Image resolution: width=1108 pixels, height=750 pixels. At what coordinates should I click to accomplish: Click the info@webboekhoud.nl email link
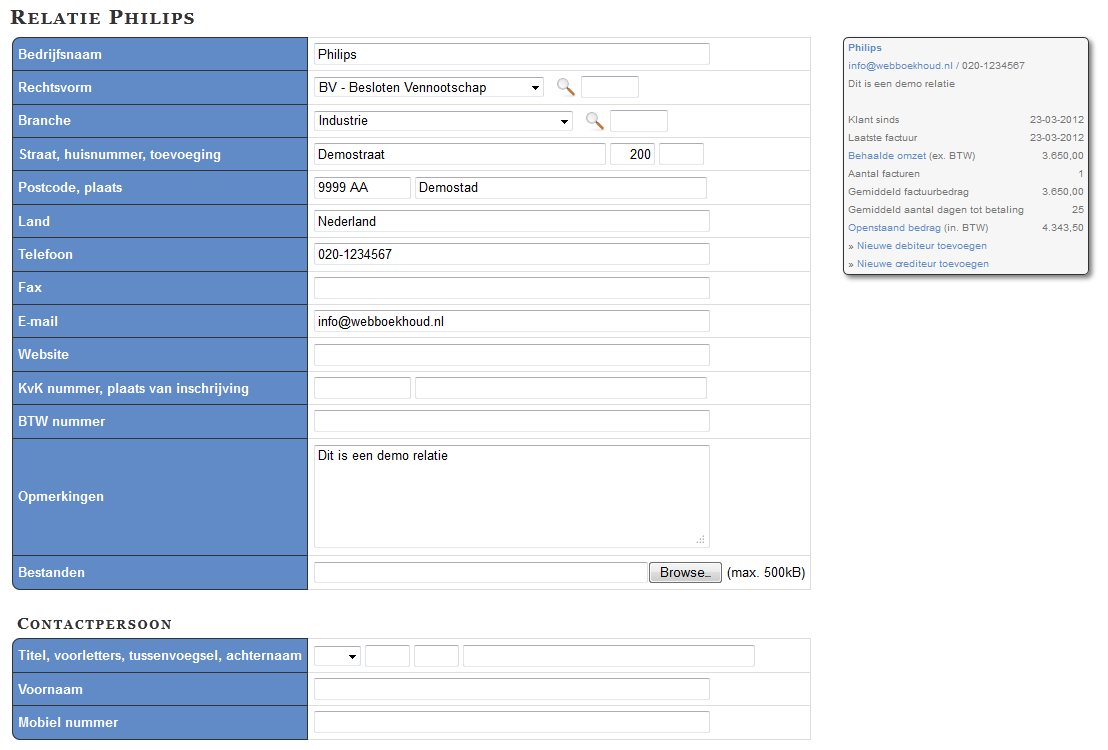tap(900, 66)
